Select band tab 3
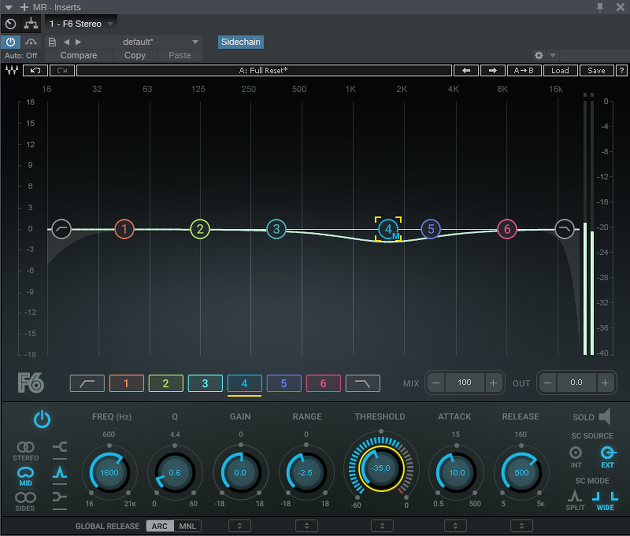This screenshot has width=630, height=536. (x=205, y=383)
